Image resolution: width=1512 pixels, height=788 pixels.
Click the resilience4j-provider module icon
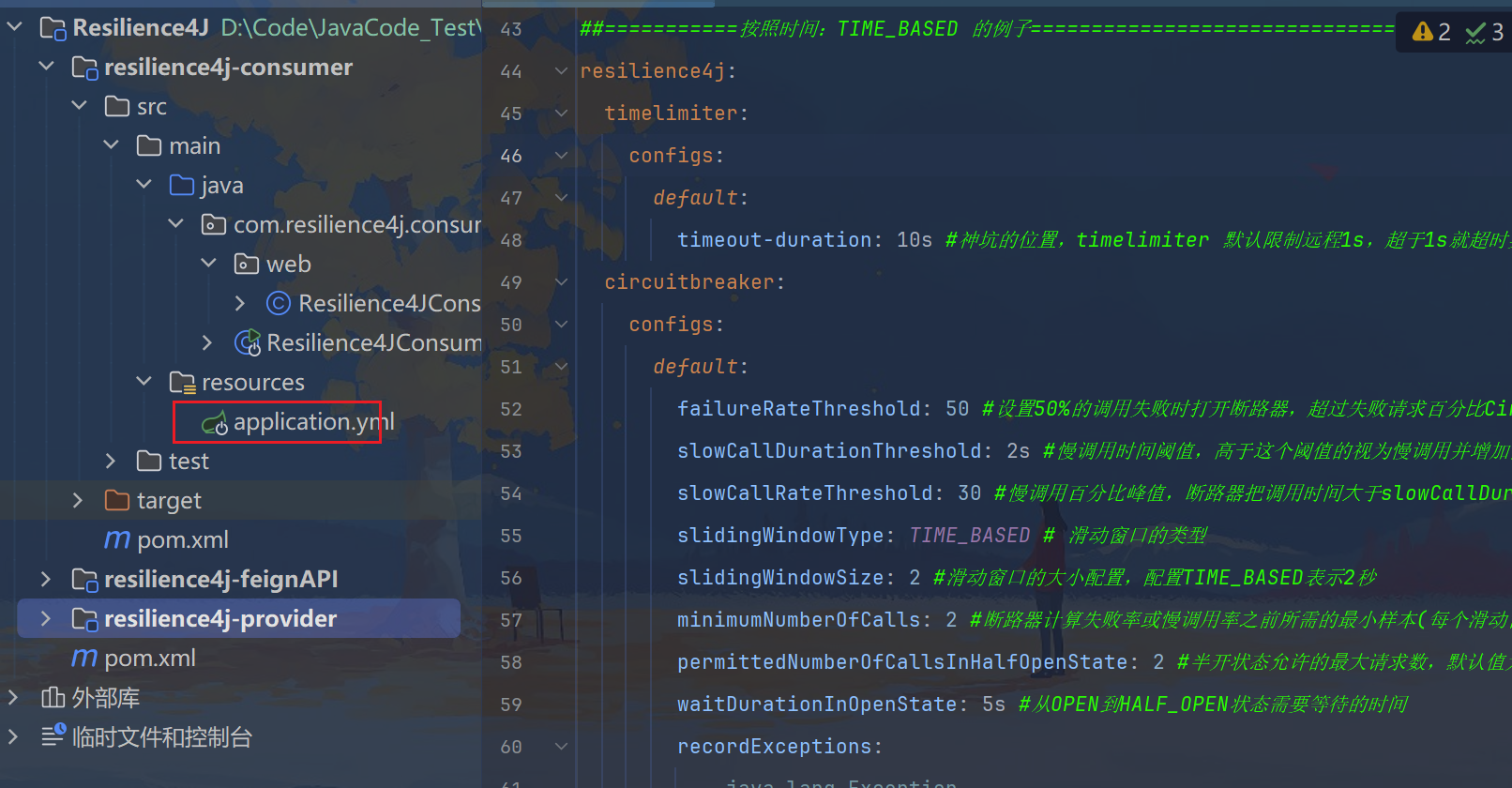point(84,619)
